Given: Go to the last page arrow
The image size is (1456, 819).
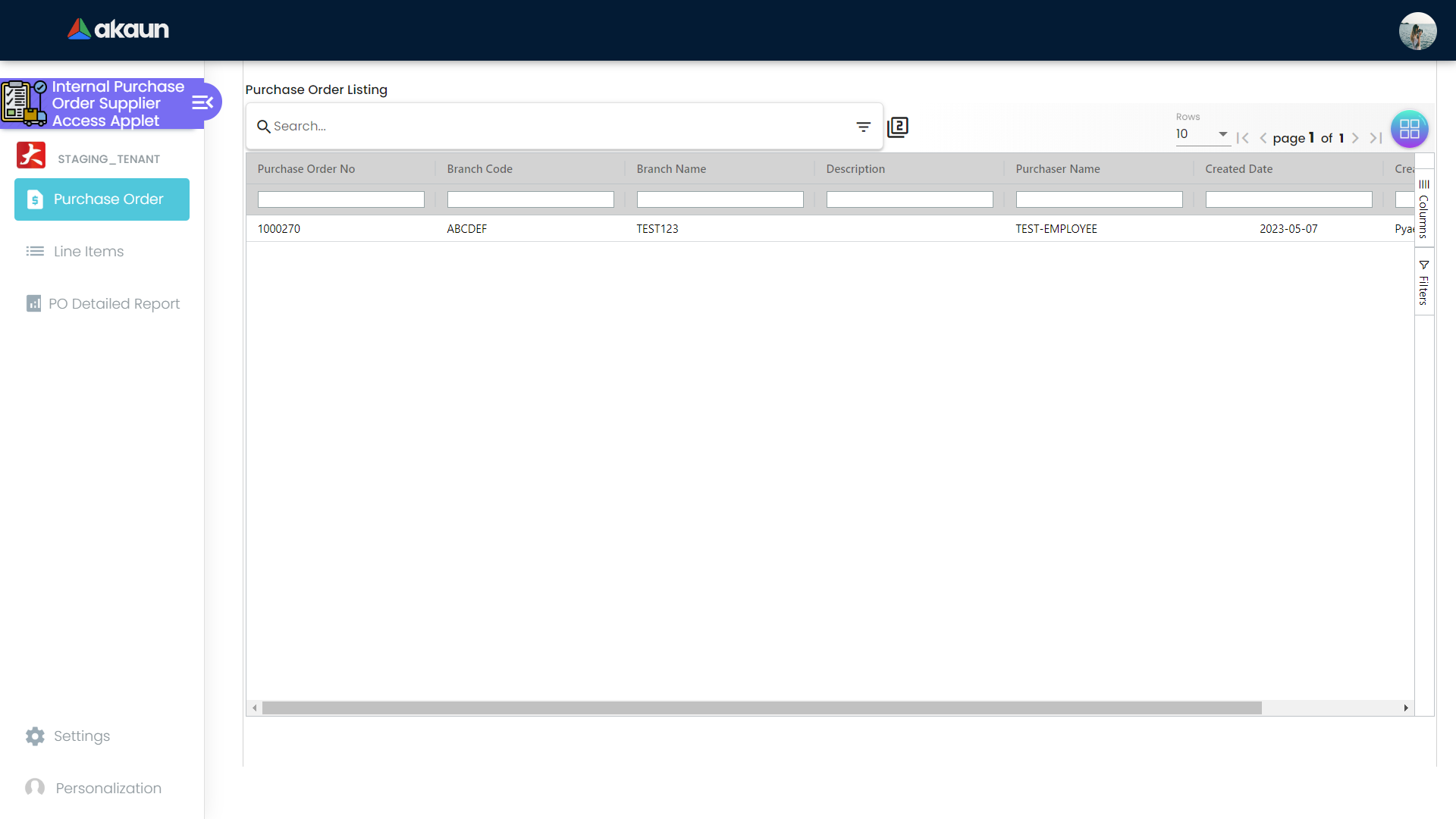Looking at the screenshot, I should [1376, 138].
